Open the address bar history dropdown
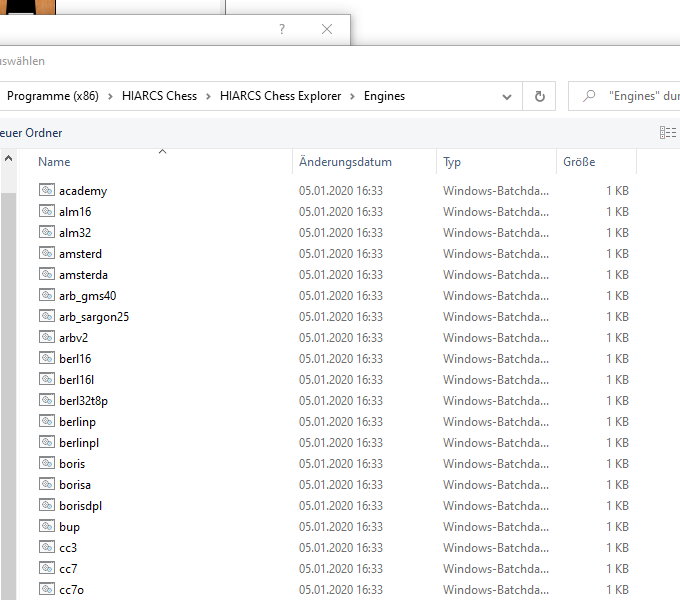 click(507, 97)
